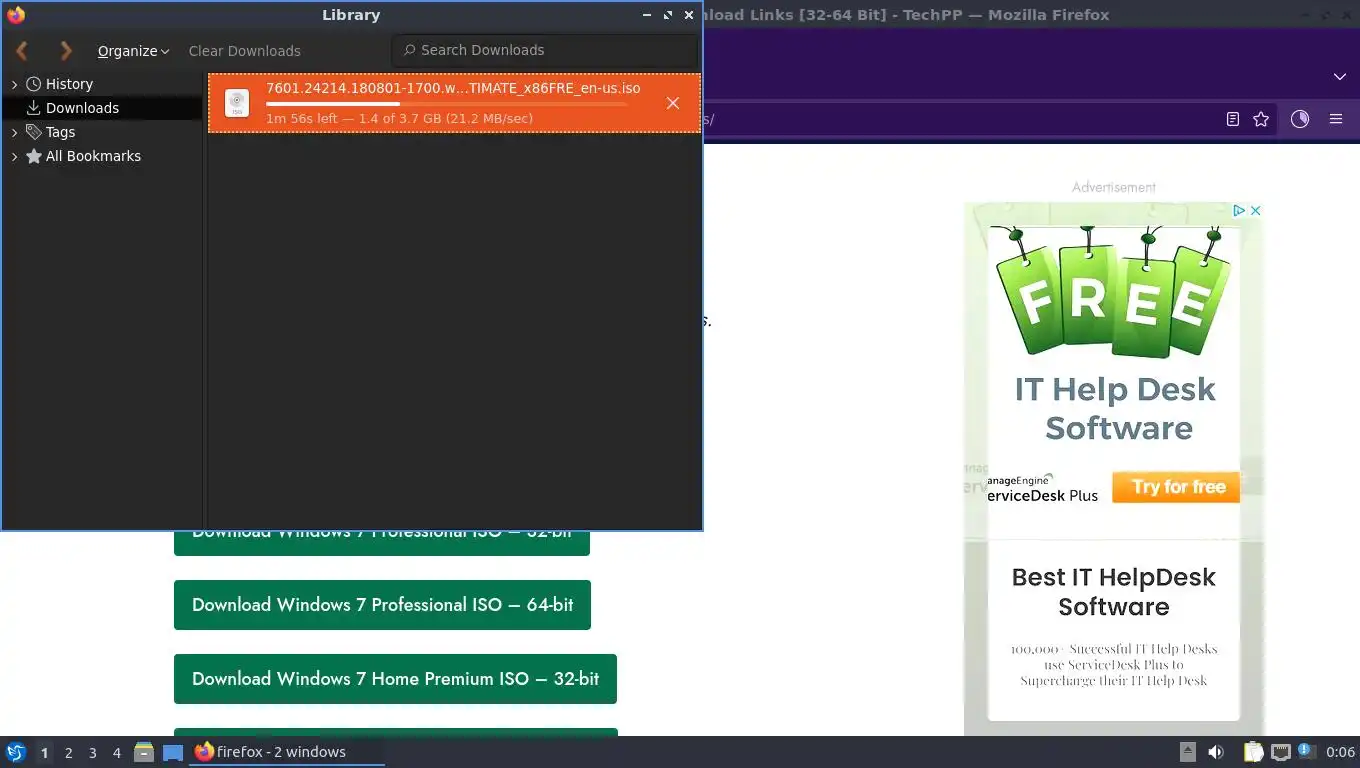Viewport: 1360px width, 768px height.
Task: Open the Firefox hamburger application menu
Action: (x=1336, y=119)
